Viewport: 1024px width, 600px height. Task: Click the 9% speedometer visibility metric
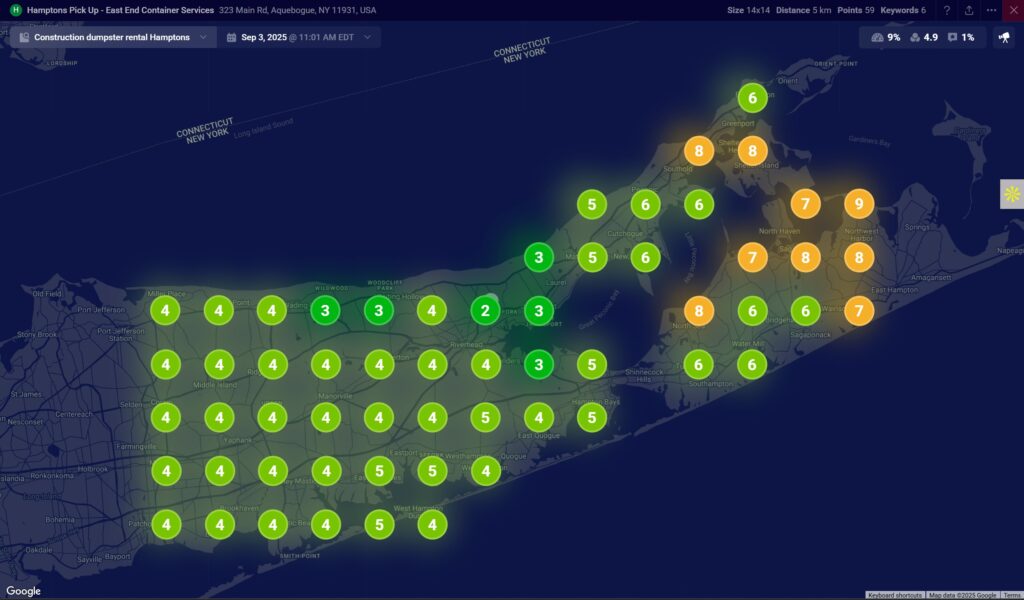886,37
